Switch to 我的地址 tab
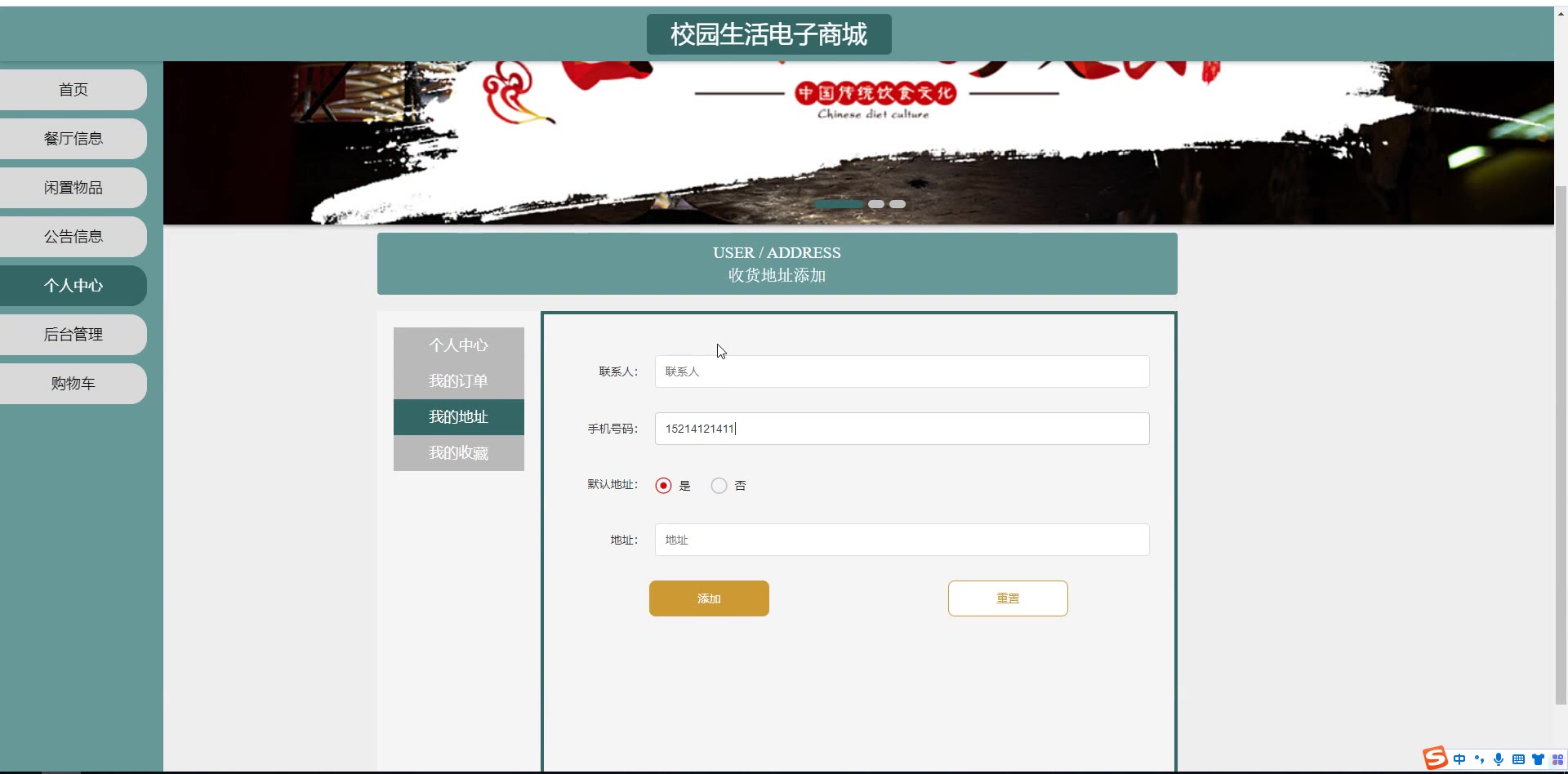Image resolution: width=1568 pixels, height=774 pixels. tap(459, 417)
